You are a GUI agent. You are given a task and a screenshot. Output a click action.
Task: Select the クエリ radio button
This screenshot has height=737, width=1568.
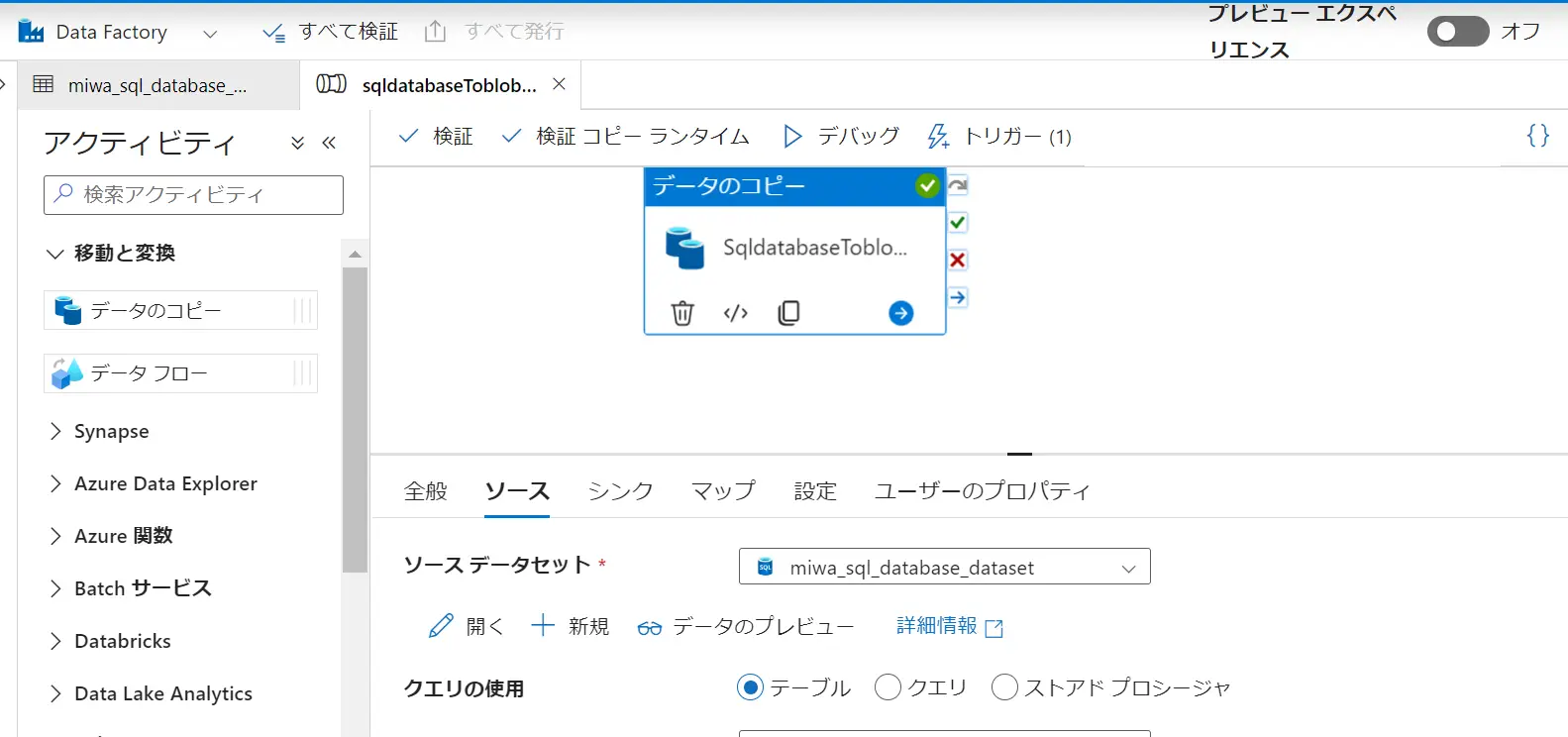[889, 687]
